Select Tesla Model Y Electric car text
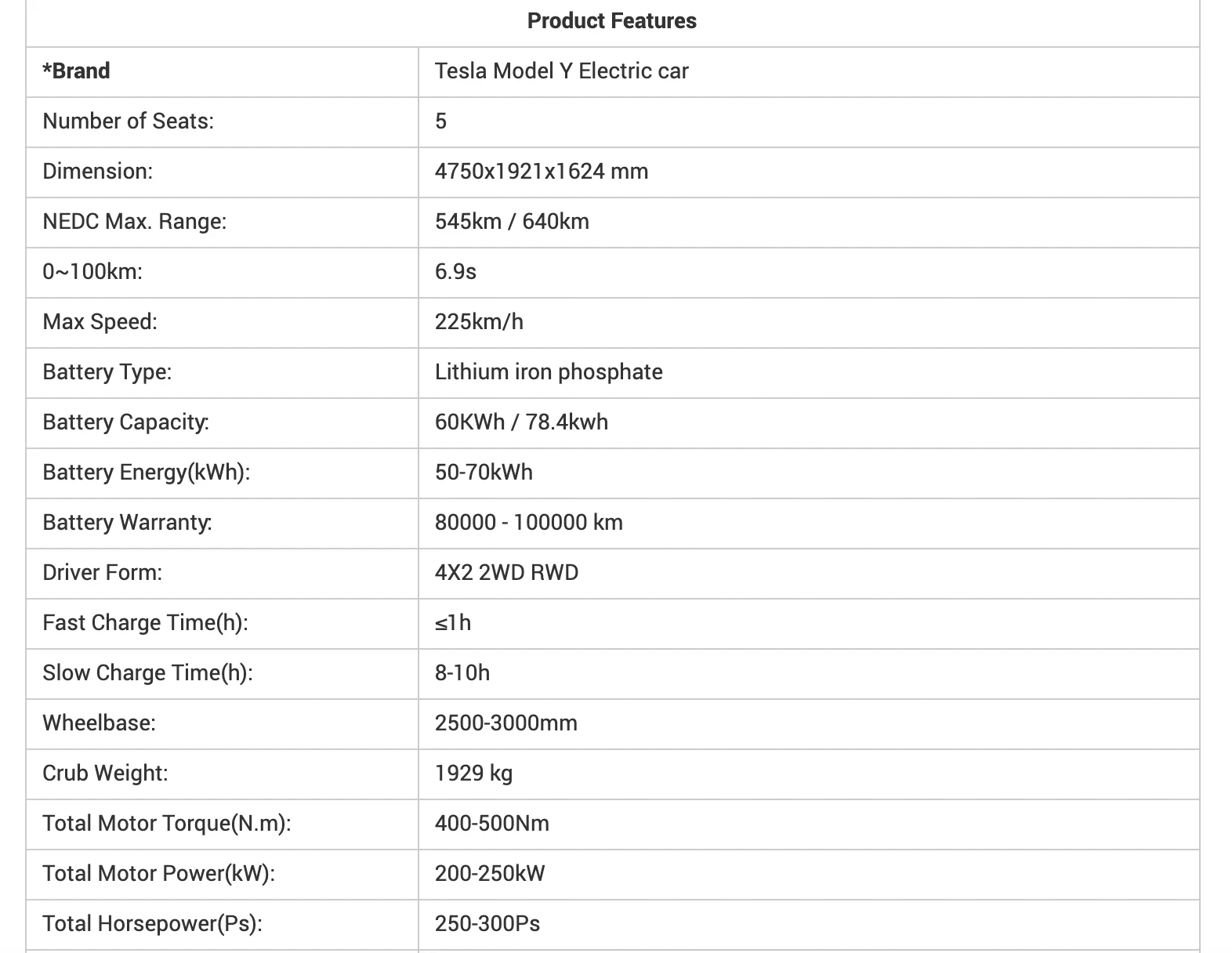Viewport: 1232px width, 953px height. tap(561, 71)
